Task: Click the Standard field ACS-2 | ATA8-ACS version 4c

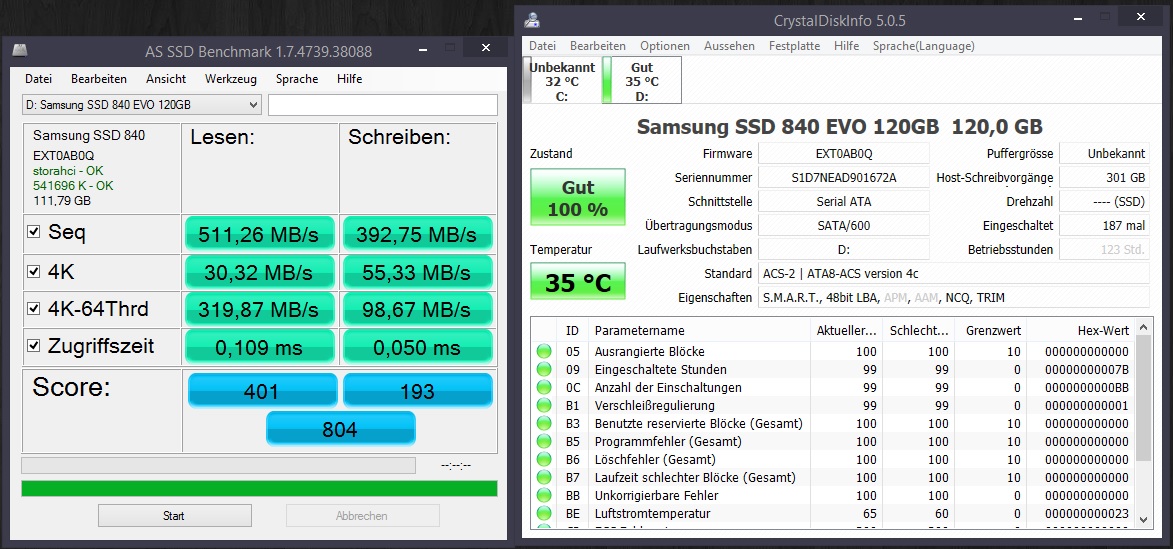Action: coord(954,273)
